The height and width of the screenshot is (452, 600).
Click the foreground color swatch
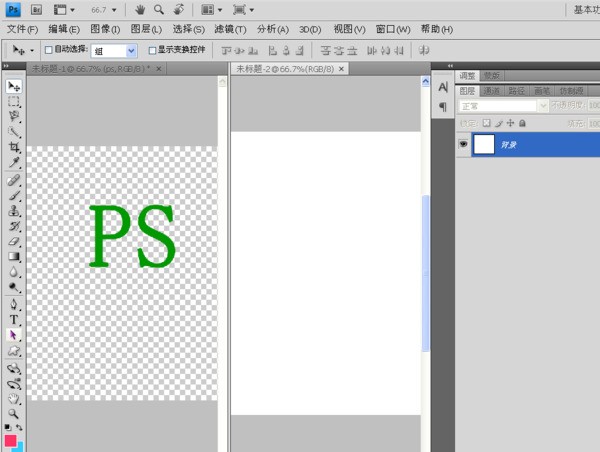pyautogui.click(x=10, y=441)
